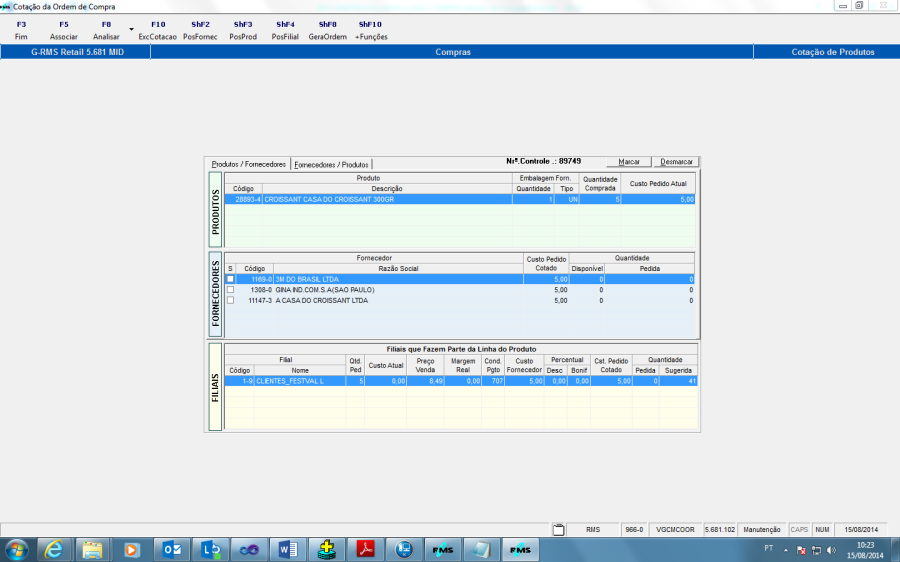Open the dropdown arrow next to Analisar

point(131,30)
